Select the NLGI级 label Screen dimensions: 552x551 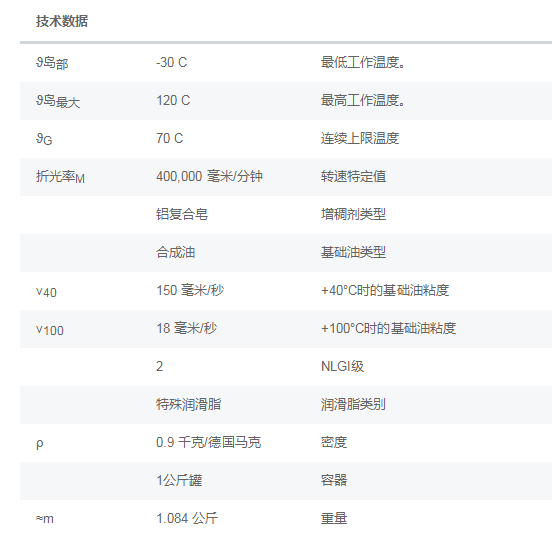click(342, 367)
